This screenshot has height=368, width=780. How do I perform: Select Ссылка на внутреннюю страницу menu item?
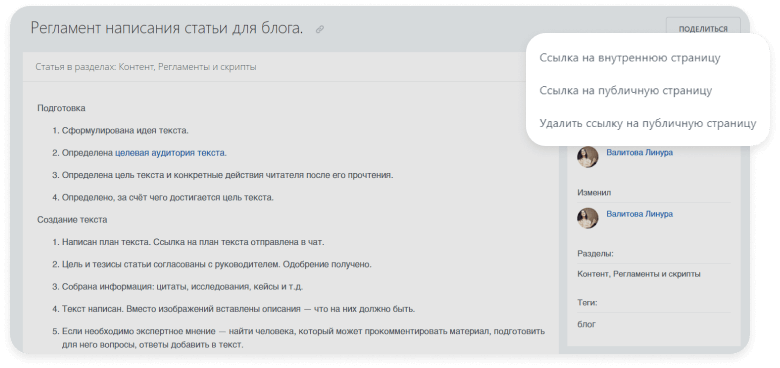click(630, 58)
